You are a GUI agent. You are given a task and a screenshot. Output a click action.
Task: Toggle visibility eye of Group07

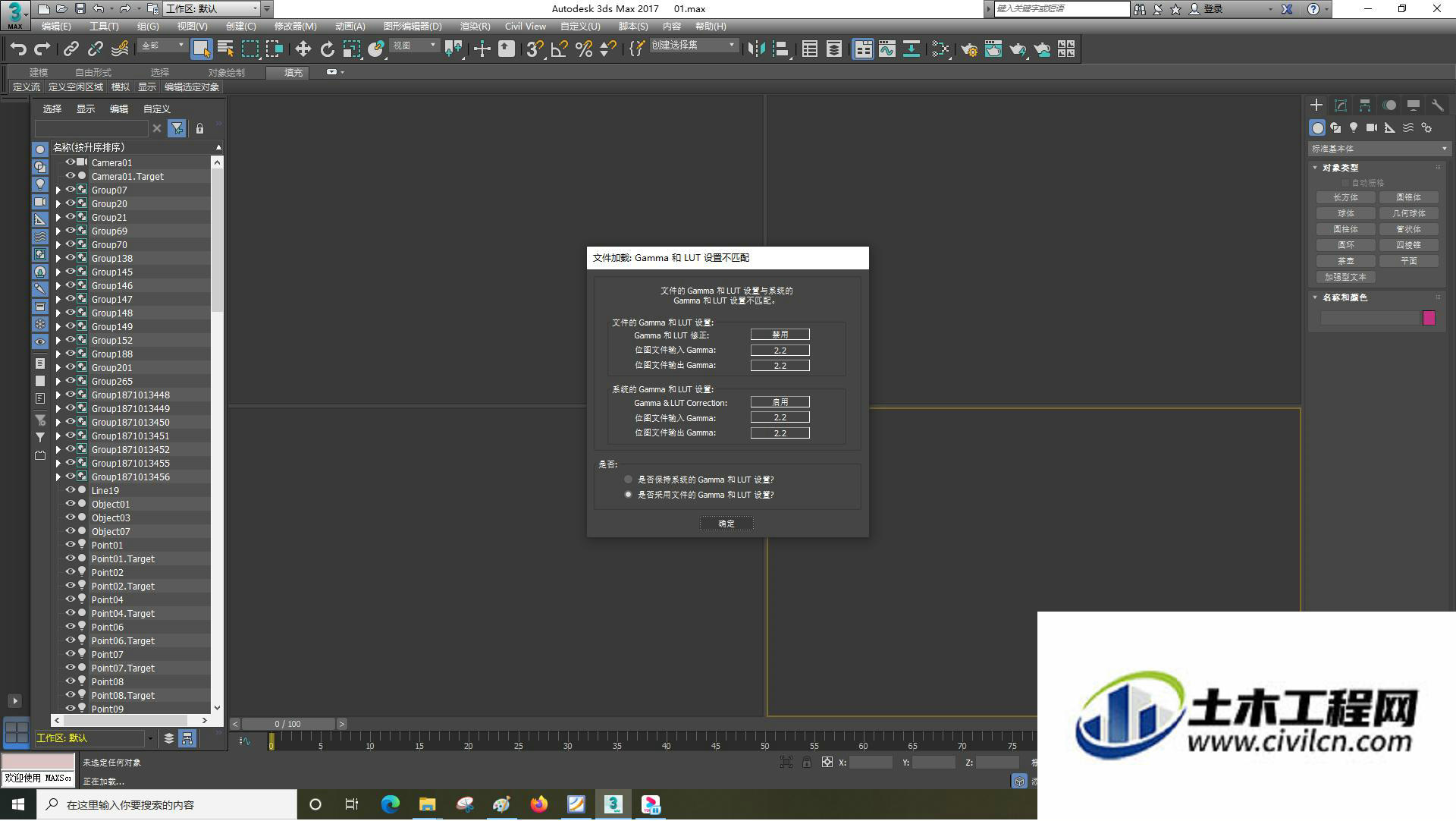point(71,190)
